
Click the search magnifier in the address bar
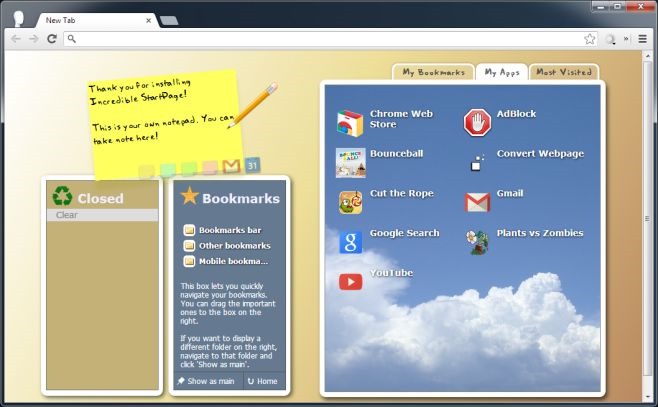pos(72,39)
